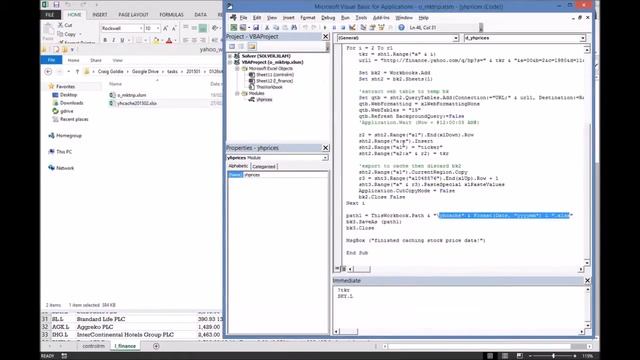Switch to the l_finance sheet tab
Image resolution: width=640 pixels, height=360 pixels.
125,346
